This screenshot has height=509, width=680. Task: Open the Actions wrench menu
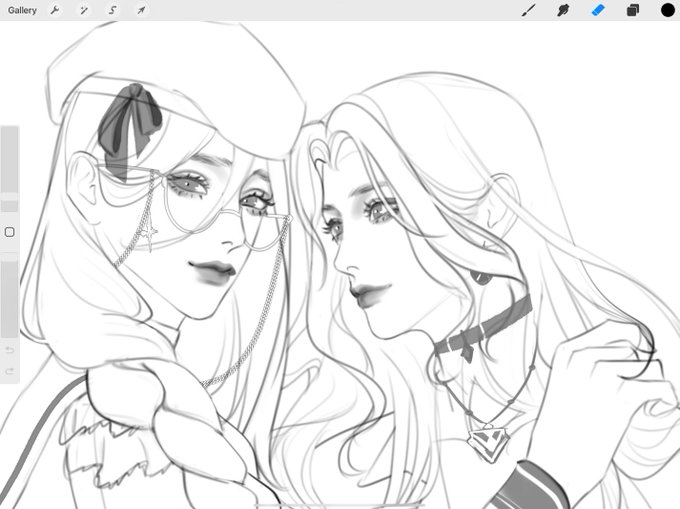(55, 10)
